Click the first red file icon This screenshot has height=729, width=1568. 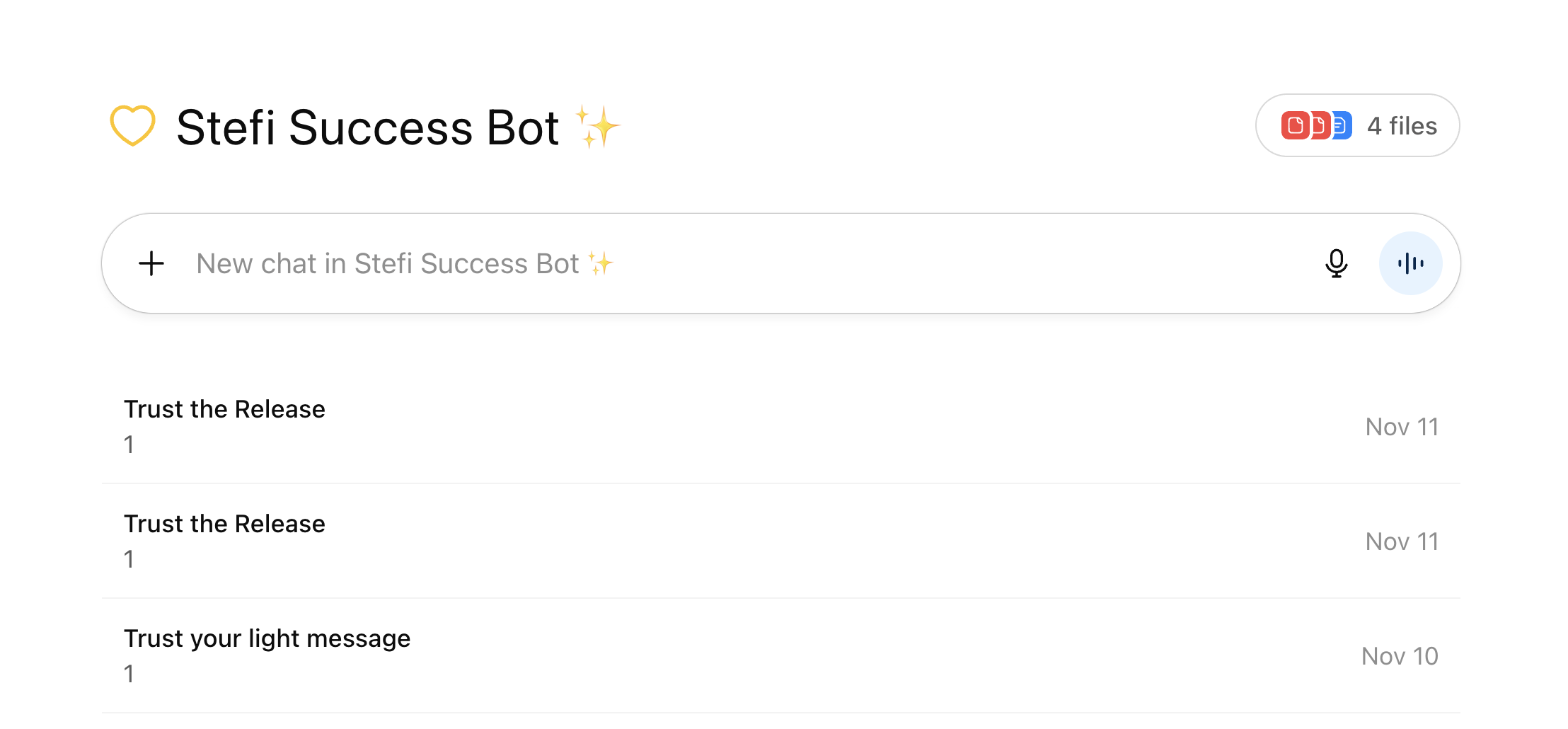tap(1294, 126)
